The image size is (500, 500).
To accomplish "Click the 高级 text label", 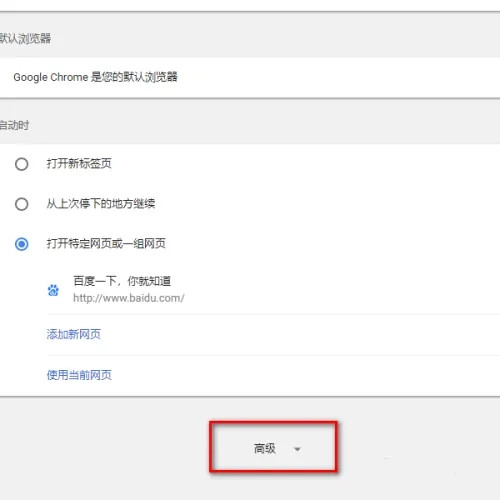I will tap(265, 448).
